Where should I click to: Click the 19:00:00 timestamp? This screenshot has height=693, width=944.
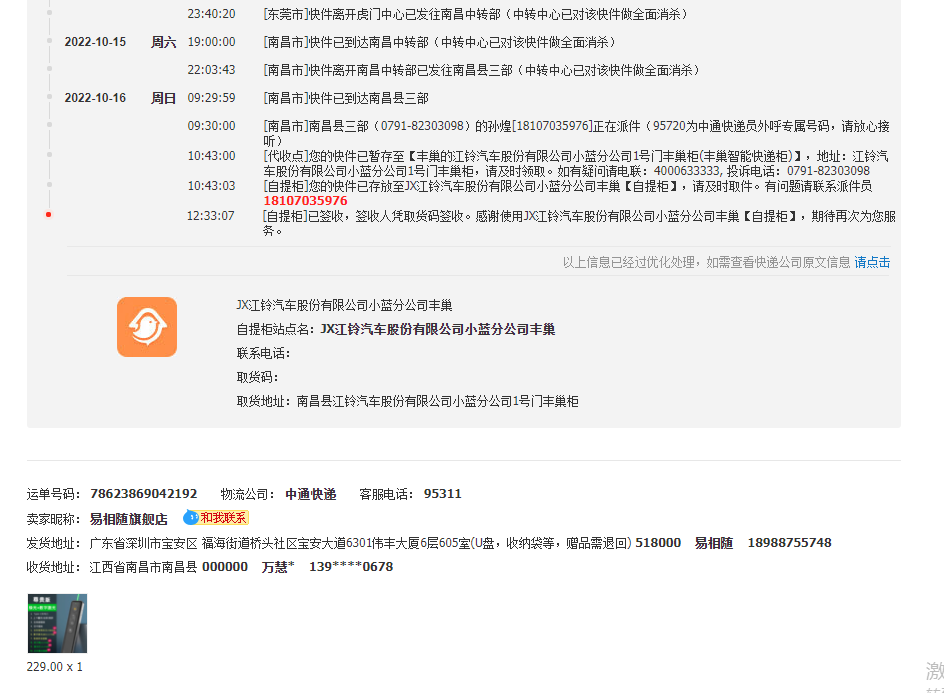coord(211,42)
